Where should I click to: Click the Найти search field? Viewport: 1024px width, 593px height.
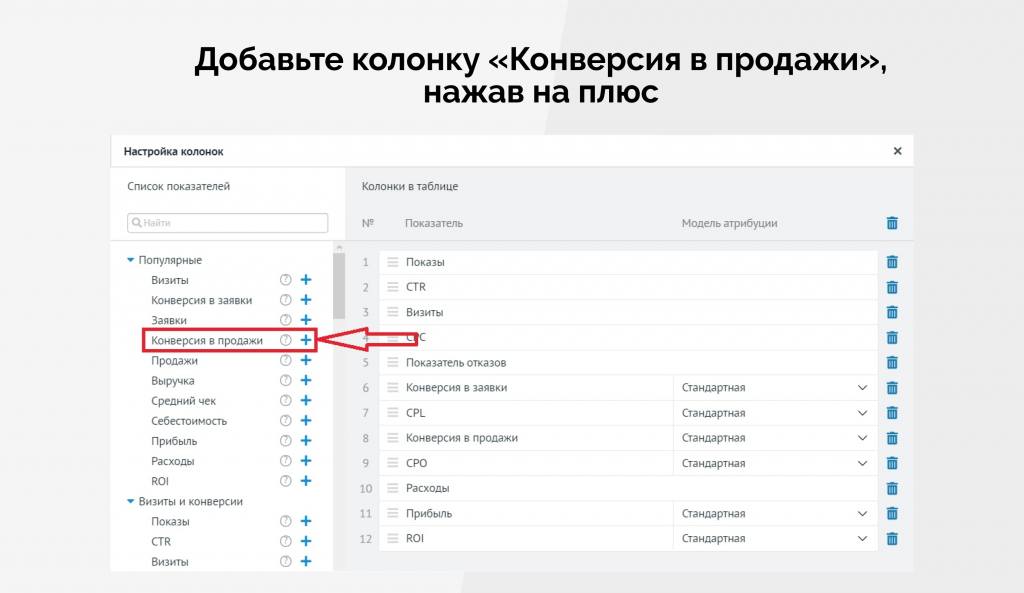228,223
